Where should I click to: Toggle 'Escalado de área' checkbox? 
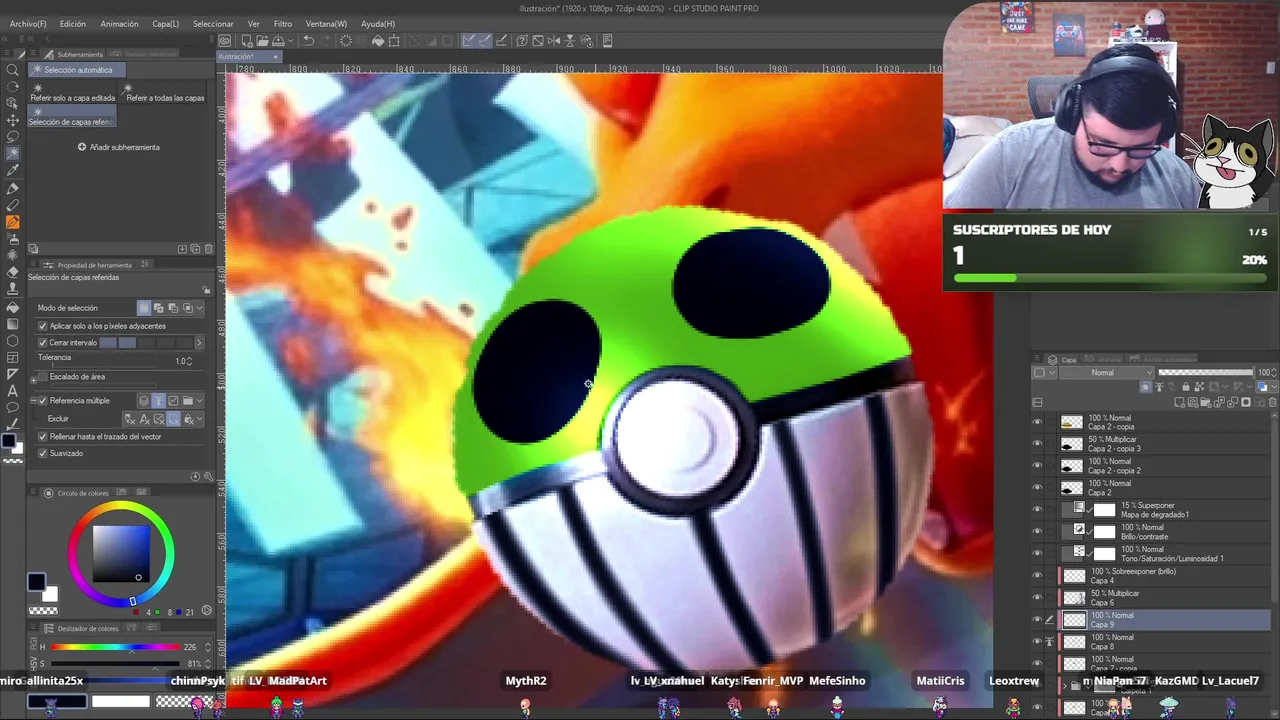[43, 377]
